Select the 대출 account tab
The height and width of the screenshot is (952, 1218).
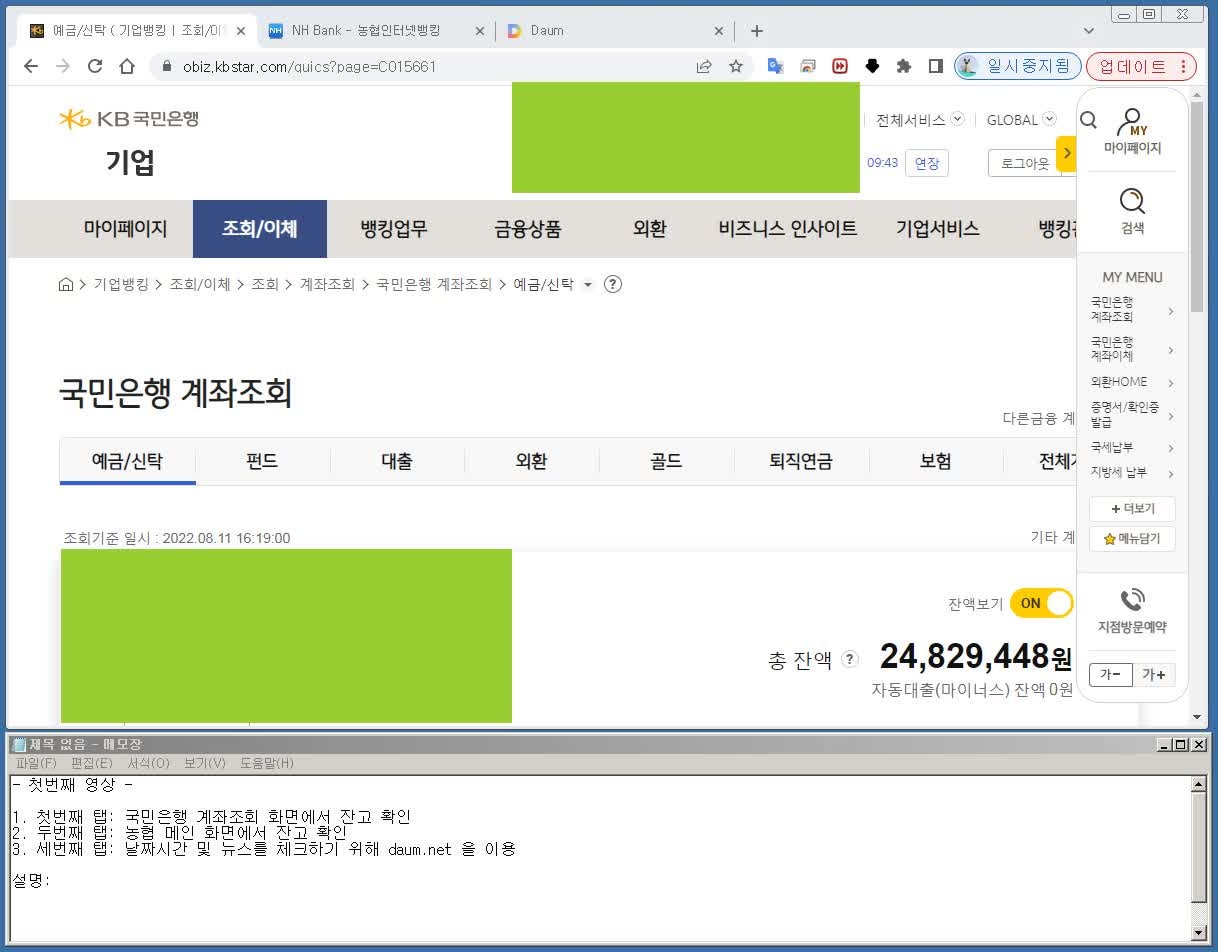[x=397, y=461]
